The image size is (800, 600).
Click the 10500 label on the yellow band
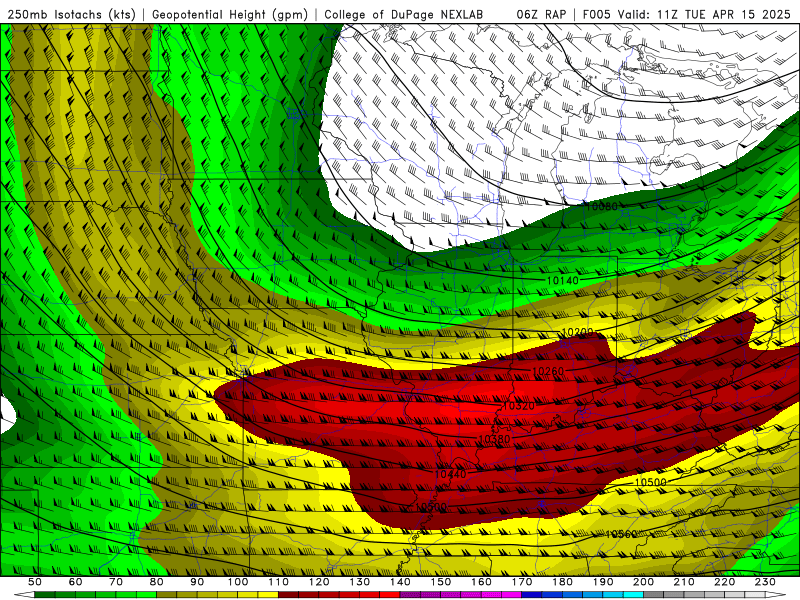point(651,482)
